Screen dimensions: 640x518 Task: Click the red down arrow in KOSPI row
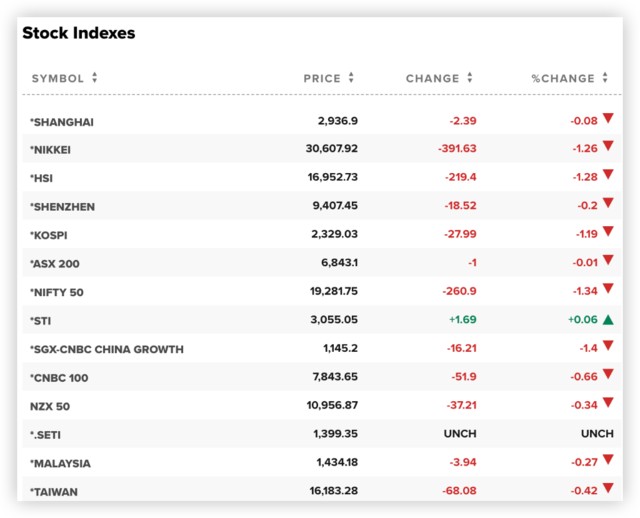[x=607, y=234]
